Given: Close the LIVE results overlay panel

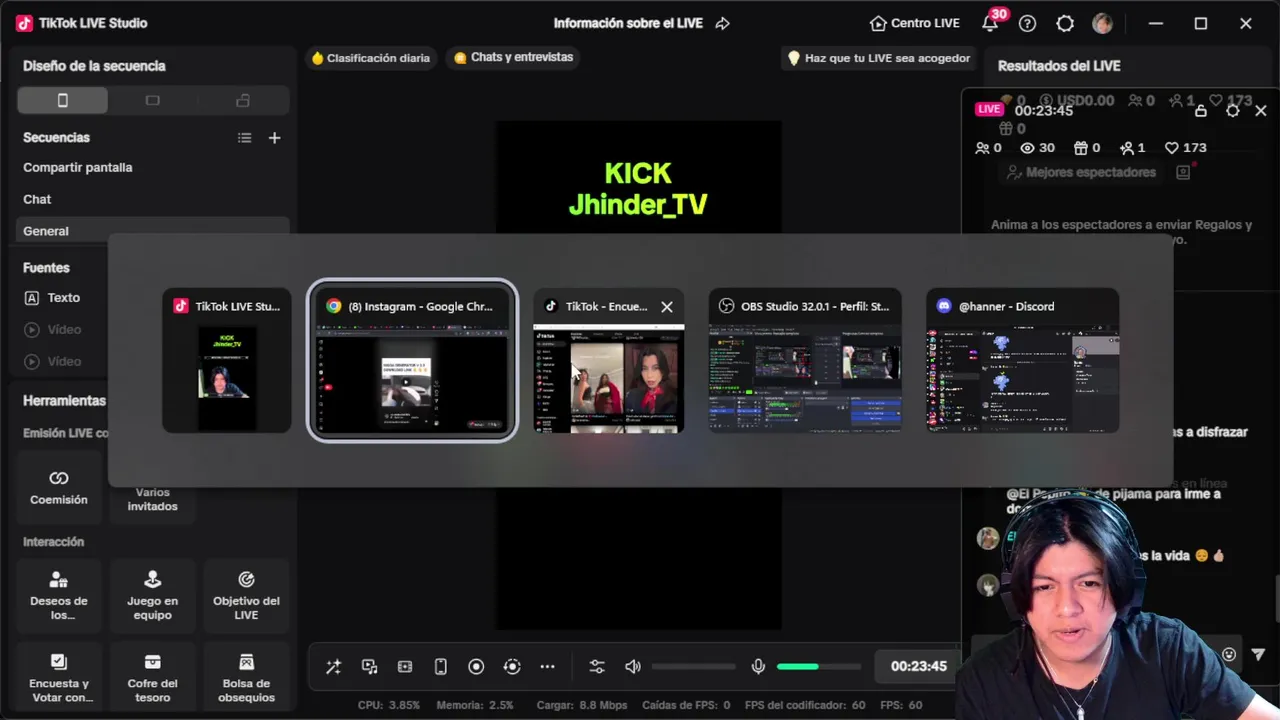Looking at the screenshot, I should click(x=1261, y=111).
